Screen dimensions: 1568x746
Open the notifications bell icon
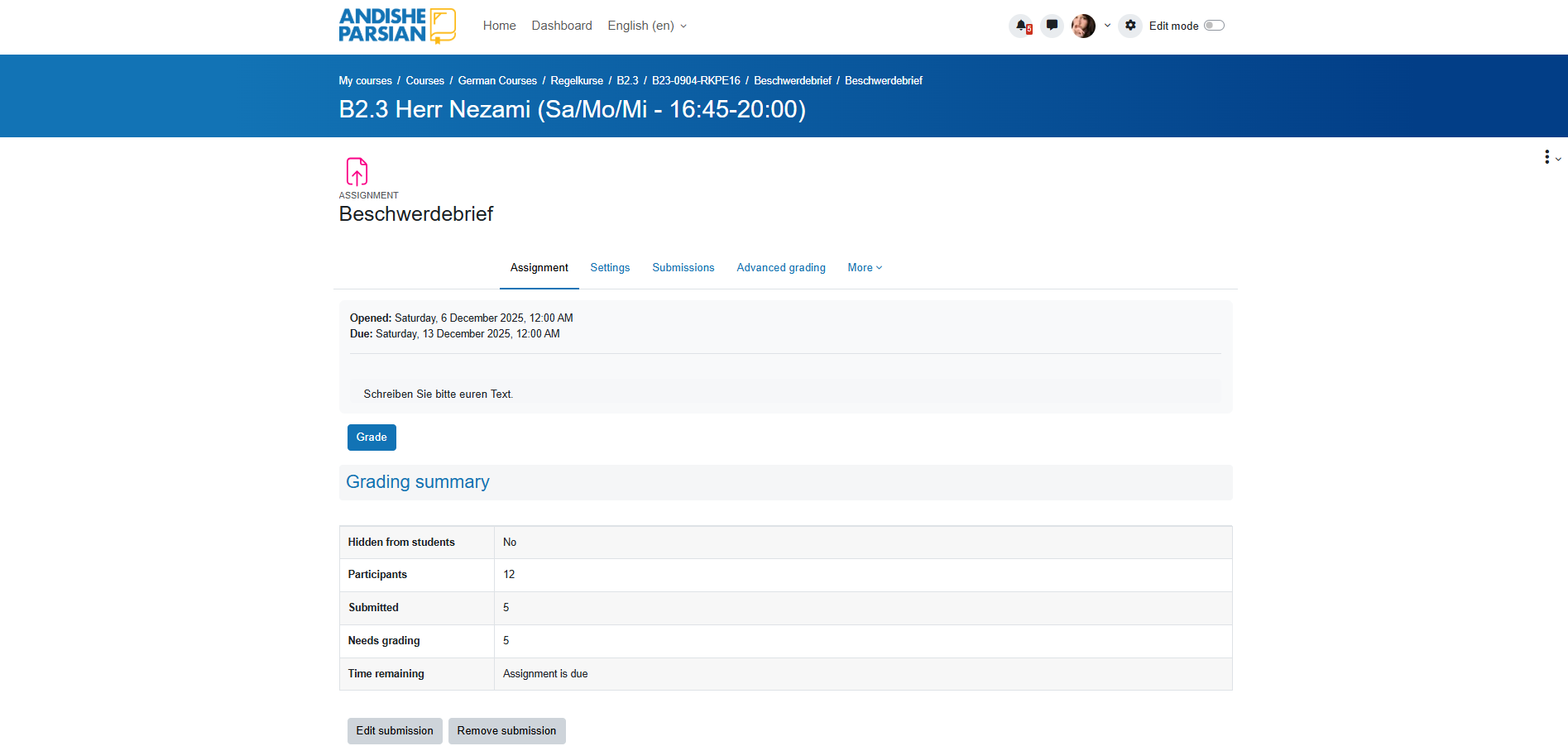click(x=1022, y=26)
